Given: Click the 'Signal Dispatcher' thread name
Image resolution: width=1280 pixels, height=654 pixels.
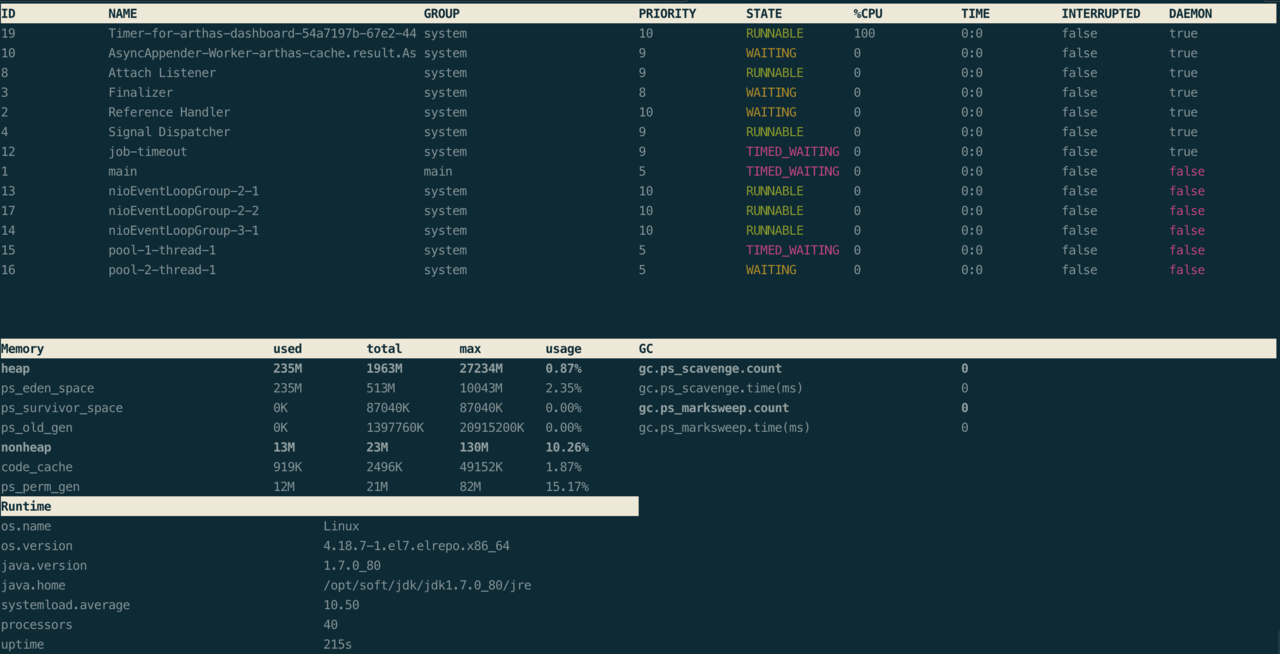Looking at the screenshot, I should click(x=169, y=132).
